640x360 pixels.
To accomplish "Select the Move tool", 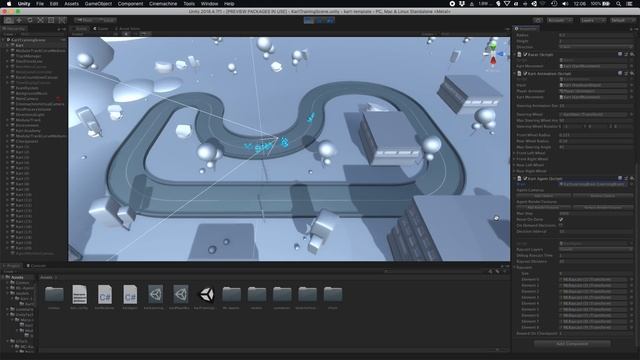I will pos(19,20).
